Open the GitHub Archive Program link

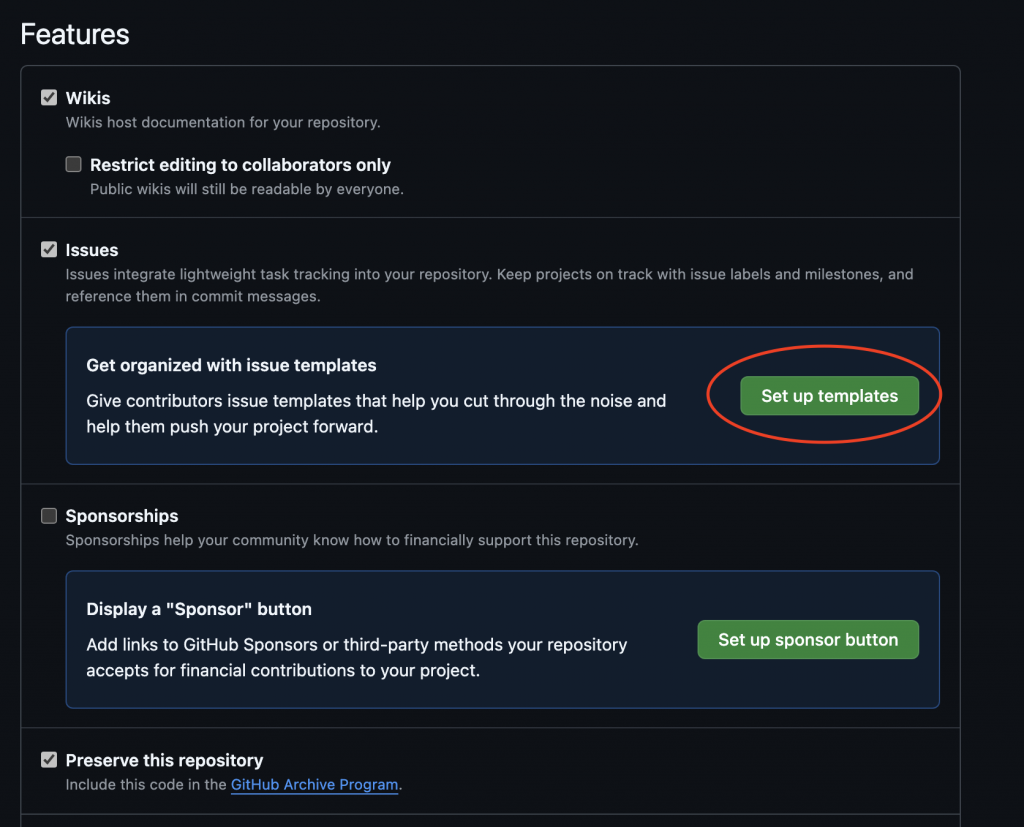pos(314,785)
